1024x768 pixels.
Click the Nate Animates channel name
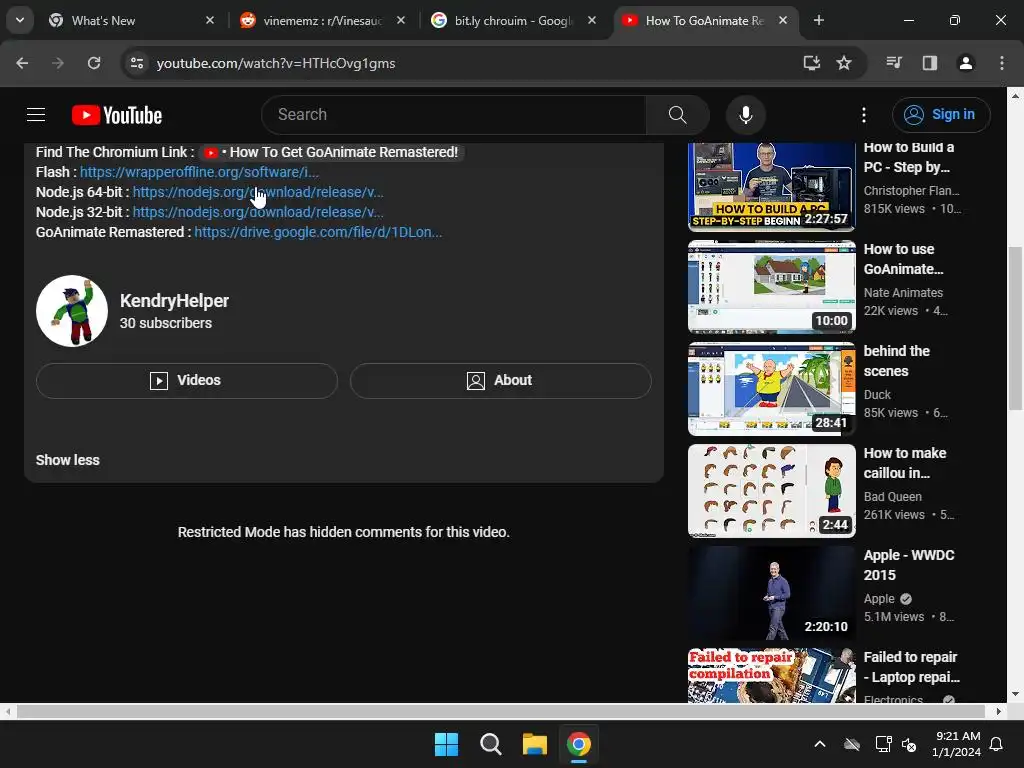903,293
